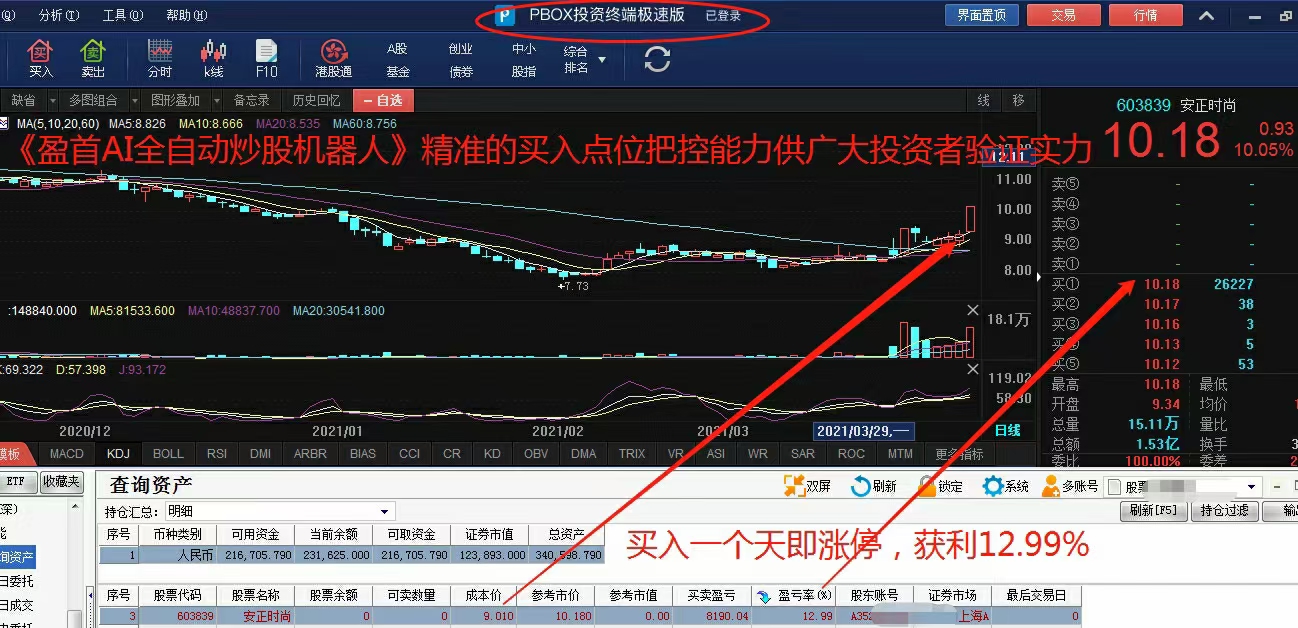Open the 基金 funds shortcut
Viewport: 1298px width, 628px height.
398,72
